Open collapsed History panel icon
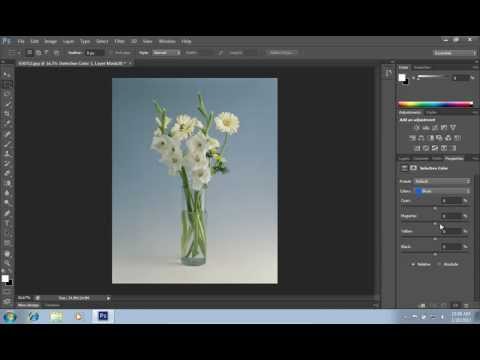This screenshot has width=480, height=360. tap(389, 73)
